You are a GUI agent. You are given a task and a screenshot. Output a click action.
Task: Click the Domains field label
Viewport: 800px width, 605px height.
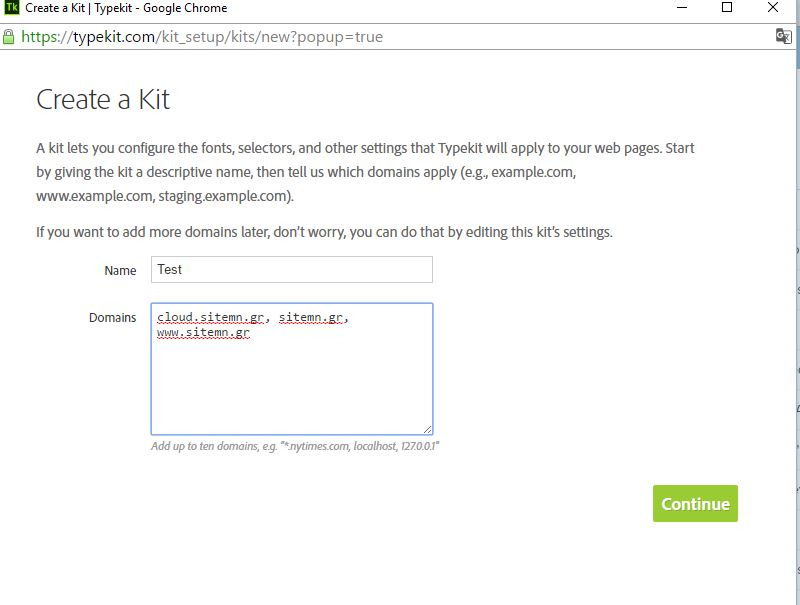113,317
